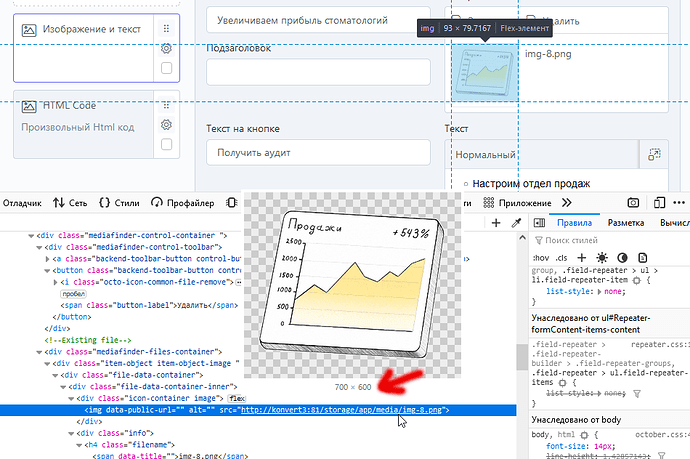Image resolution: width=690 pixels, height=459 pixels.
Task: Click the plus icon to create new node
Action: pos(496,223)
